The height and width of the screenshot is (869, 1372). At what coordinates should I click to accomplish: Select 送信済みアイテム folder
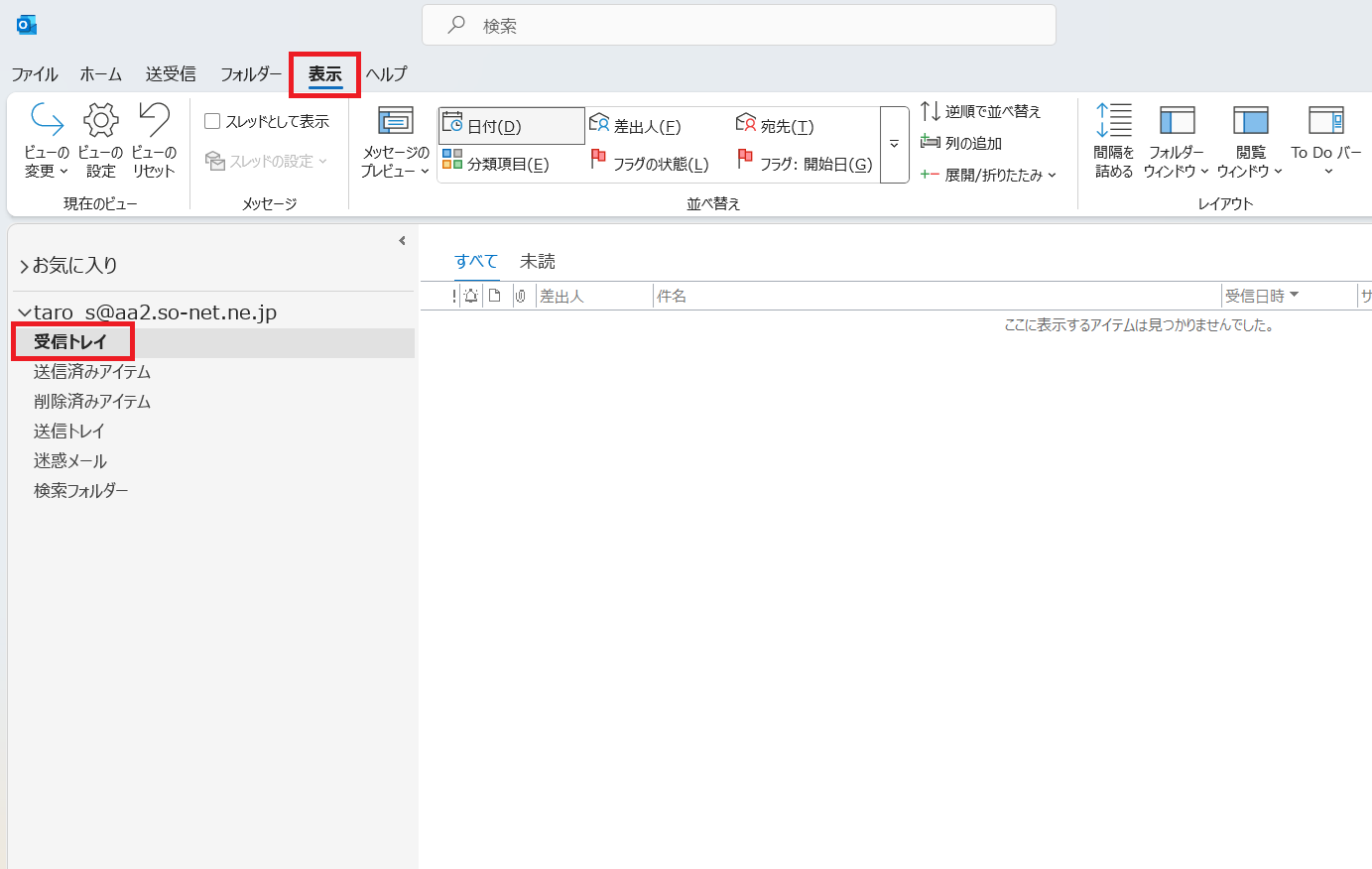(92, 372)
